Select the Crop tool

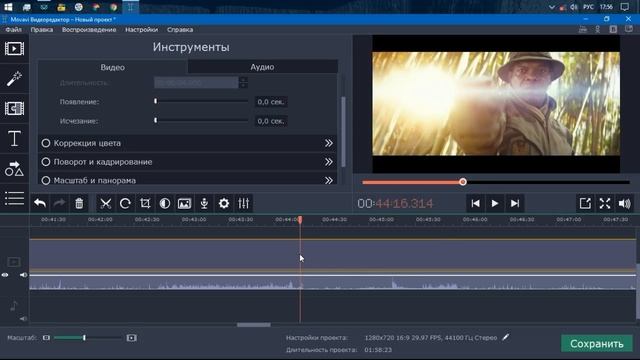(145, 203)
